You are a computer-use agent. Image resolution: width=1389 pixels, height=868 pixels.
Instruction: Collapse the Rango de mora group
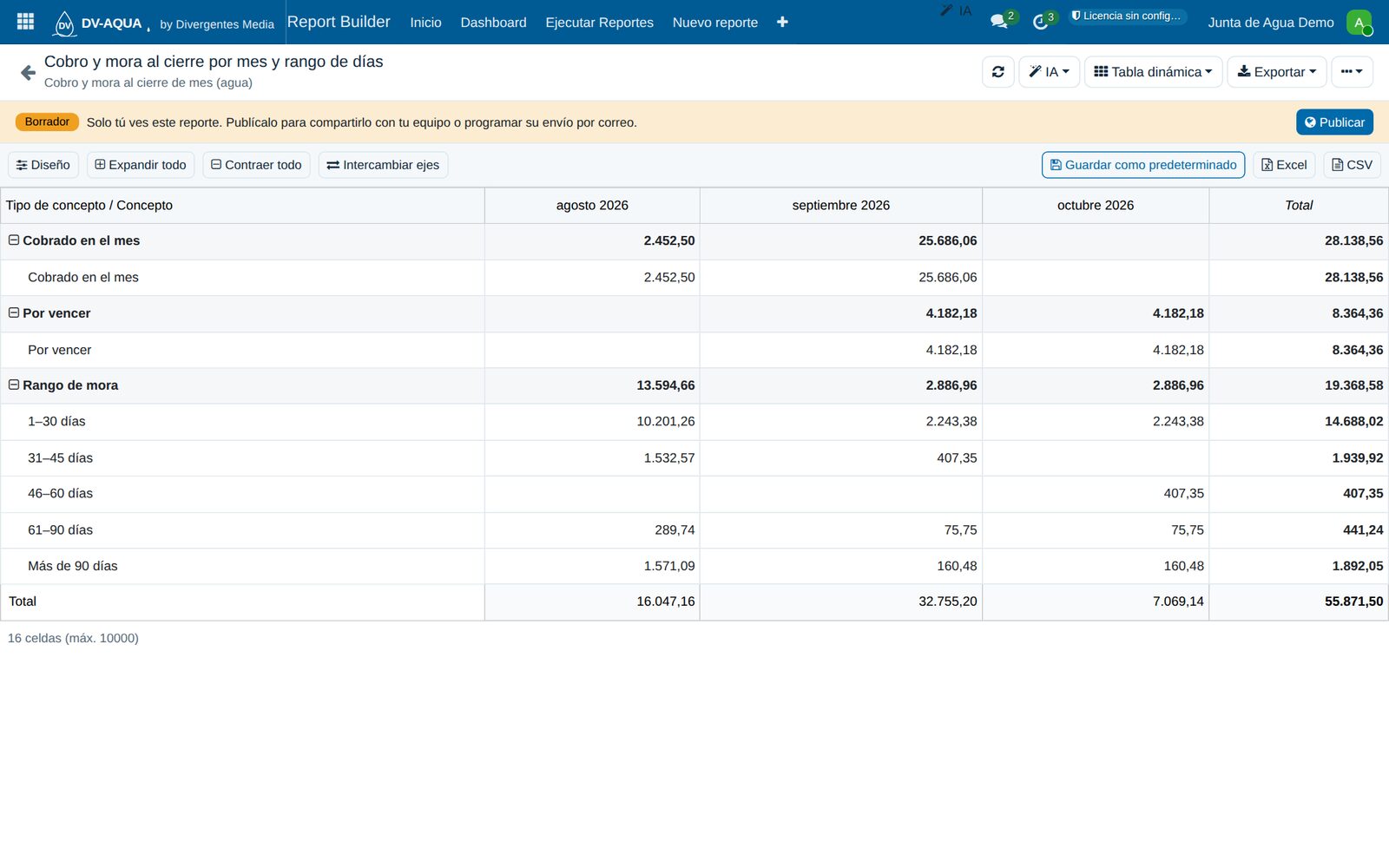coord(14,385)
